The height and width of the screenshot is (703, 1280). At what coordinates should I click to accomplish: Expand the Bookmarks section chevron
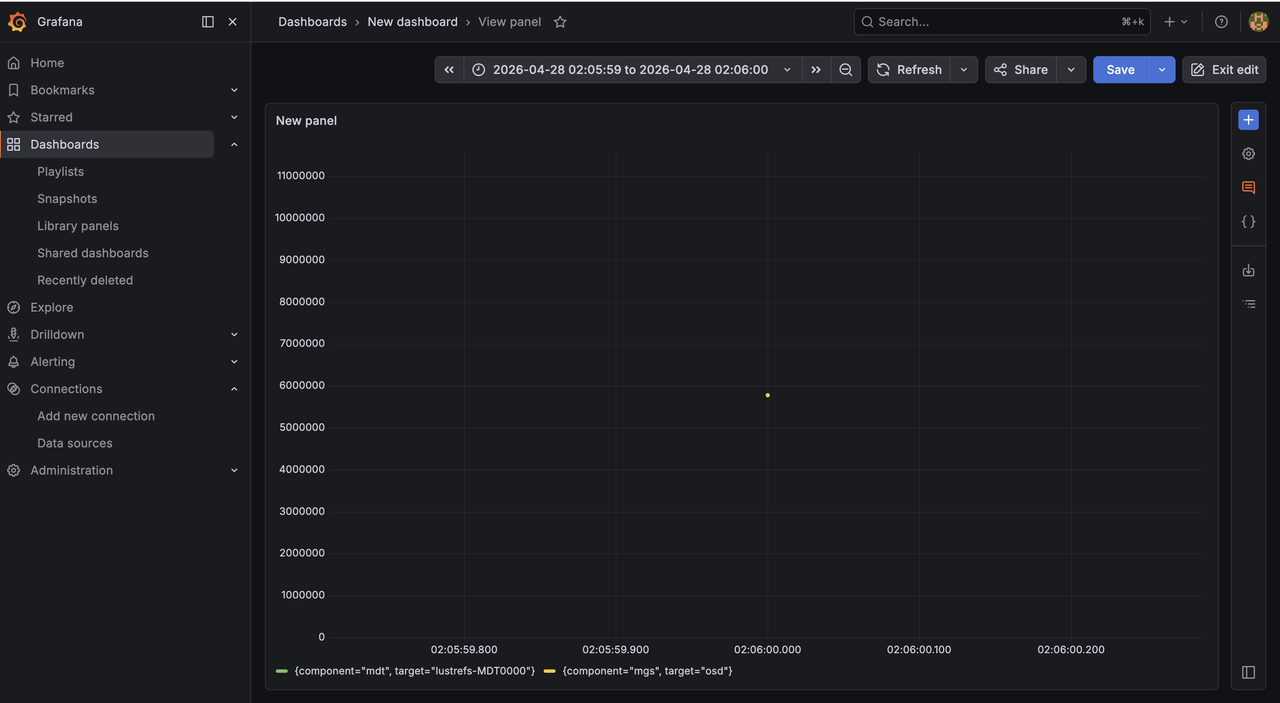pos(234,90)
